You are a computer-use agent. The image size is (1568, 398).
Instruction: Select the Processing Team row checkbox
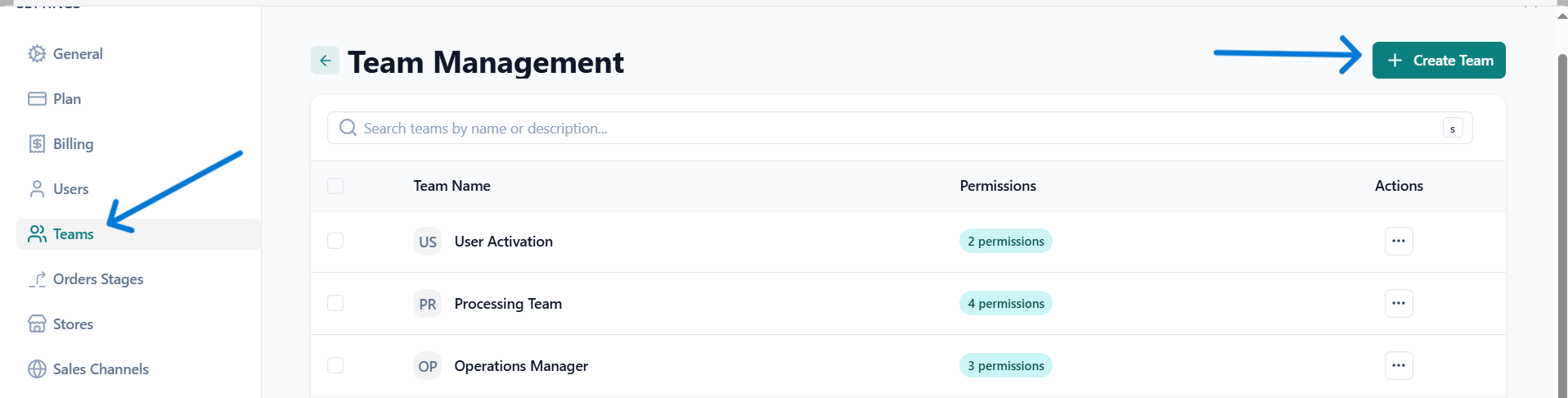pos(335,303)
